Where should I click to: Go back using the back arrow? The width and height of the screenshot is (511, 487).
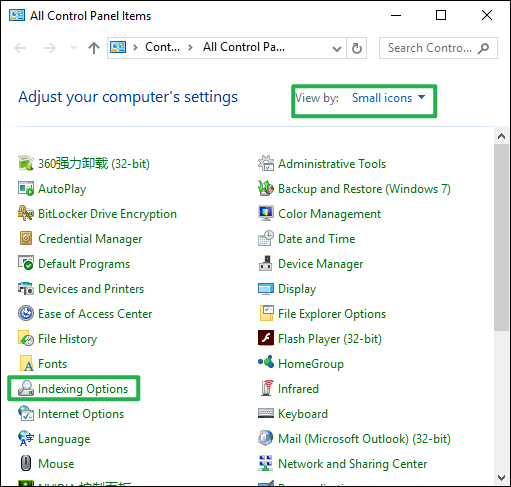(x=20, y=48)
